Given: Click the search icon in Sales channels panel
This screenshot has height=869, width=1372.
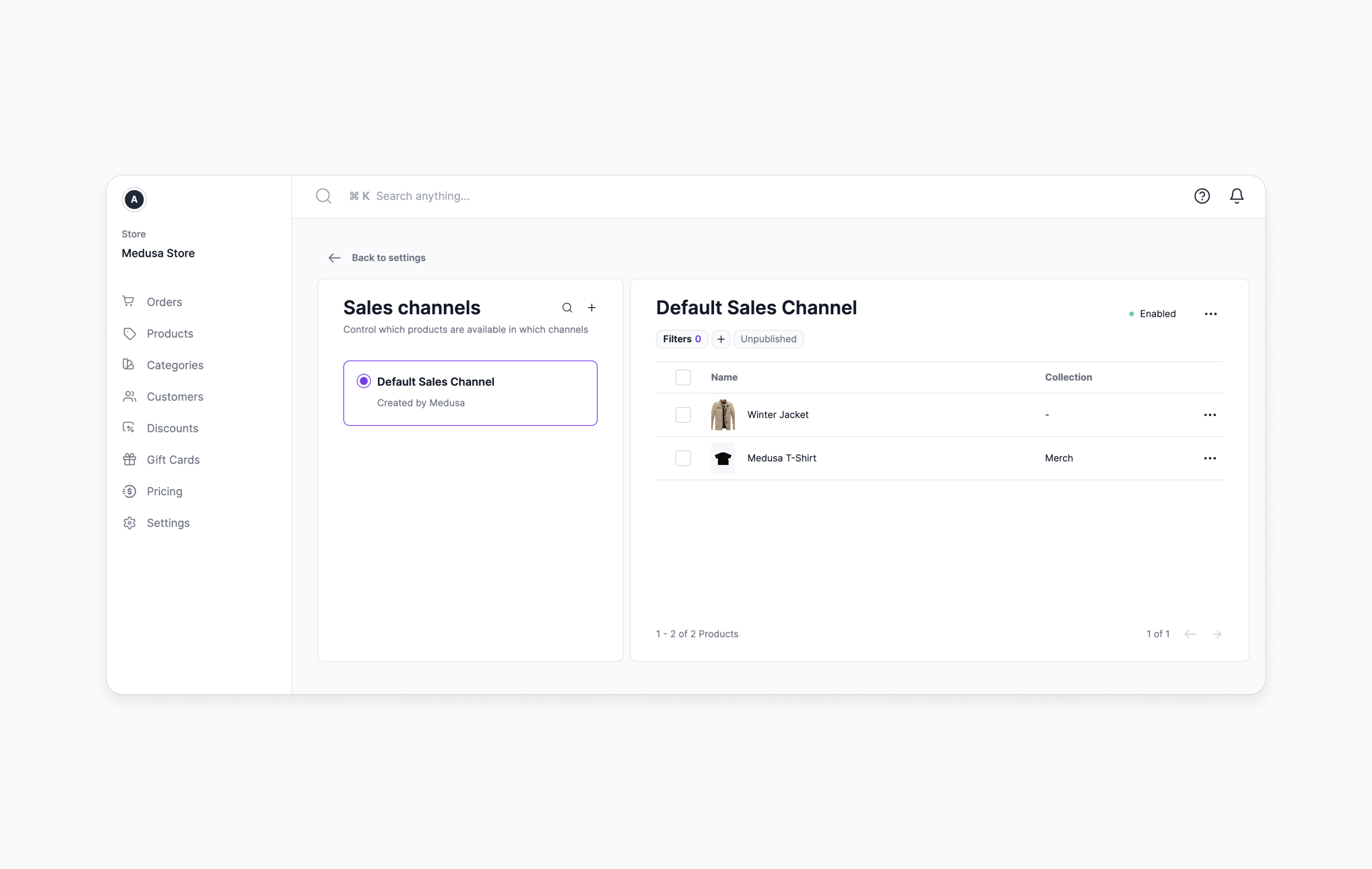Looking at the screenshot, I should coord(567,308).
